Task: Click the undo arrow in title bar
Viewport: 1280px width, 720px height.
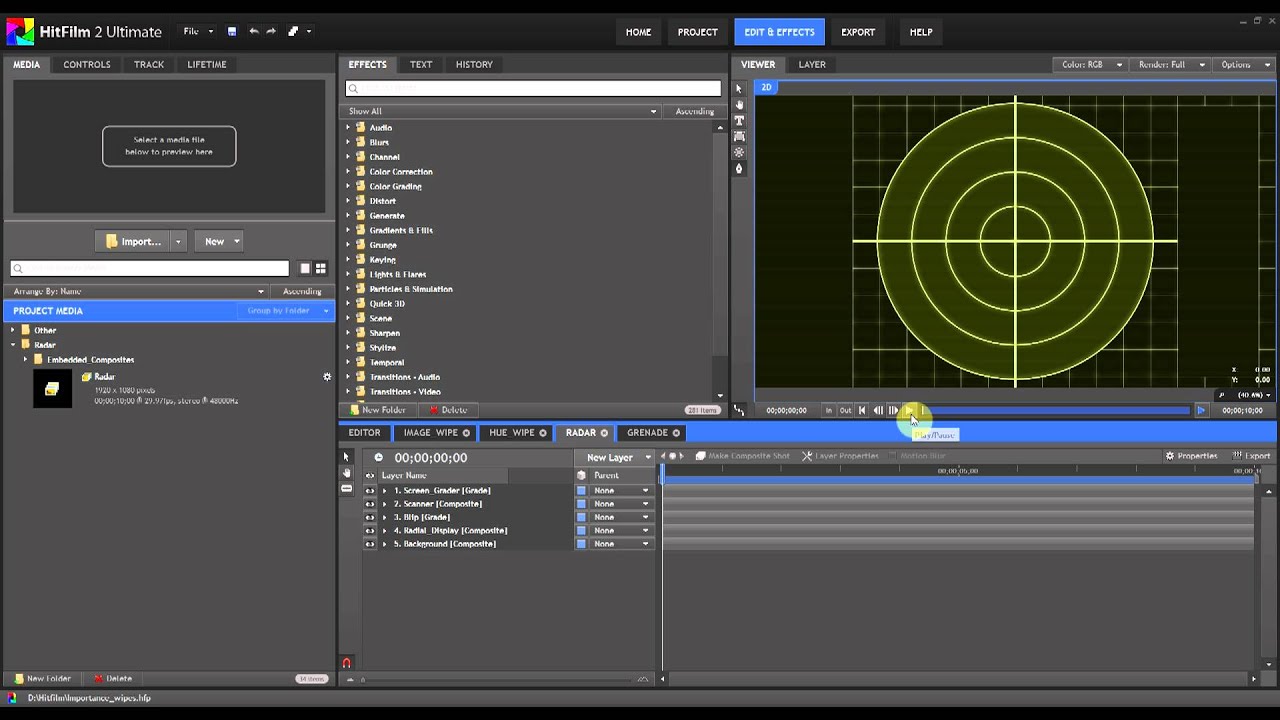Action: [254, 32]
